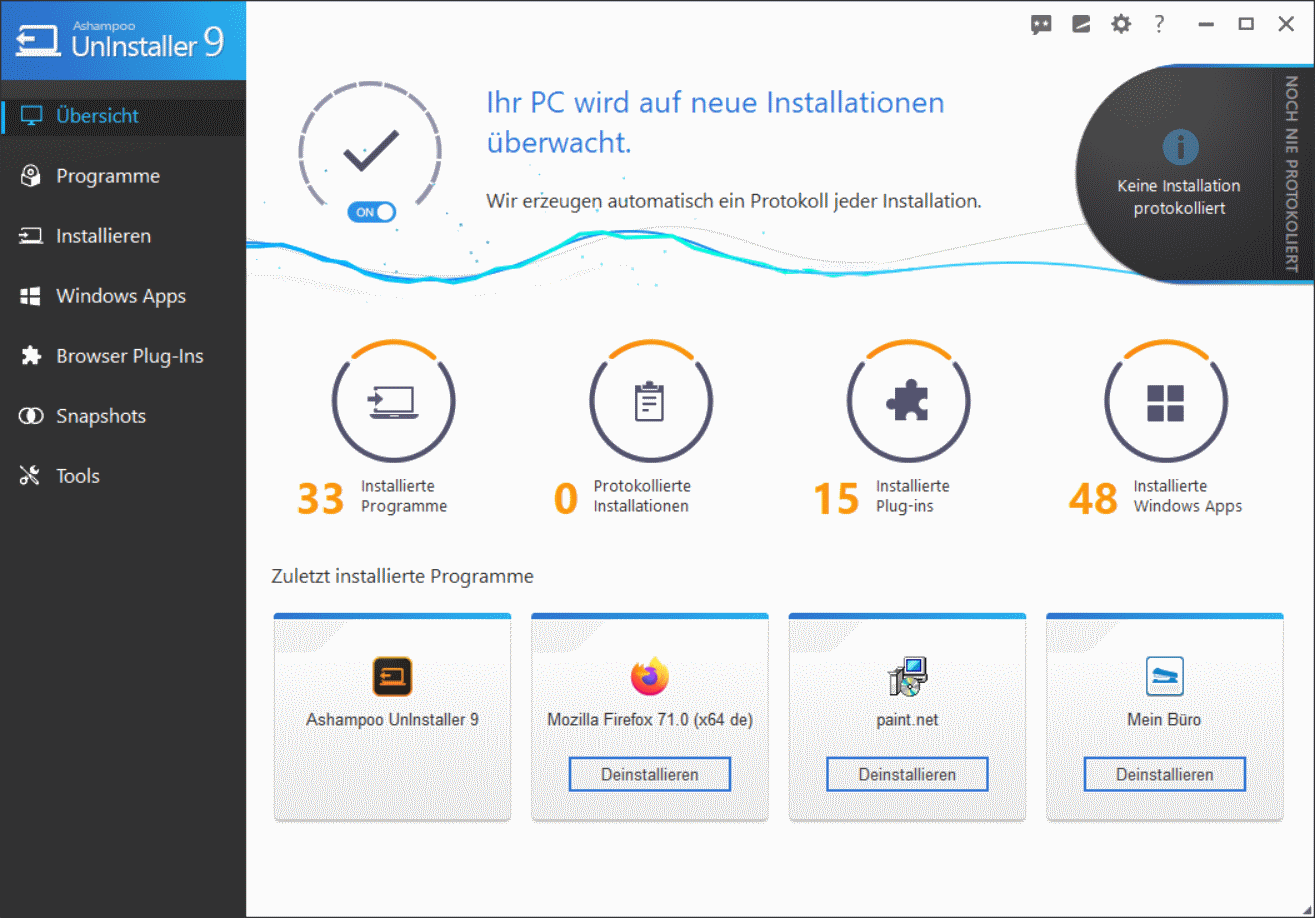Open the feedback chat icon
The height and width of the screenshot is (918, 1315).
pyautogui.click(x=1041, y=25)
